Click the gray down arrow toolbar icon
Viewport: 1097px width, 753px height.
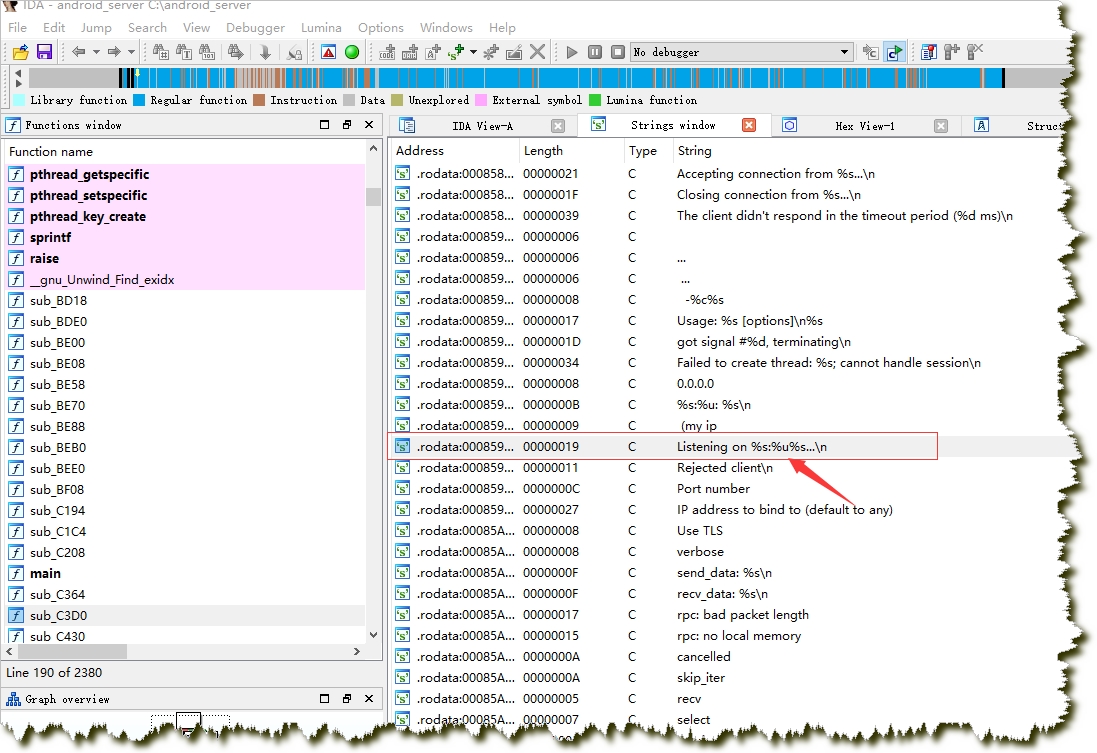coord(265,52)
